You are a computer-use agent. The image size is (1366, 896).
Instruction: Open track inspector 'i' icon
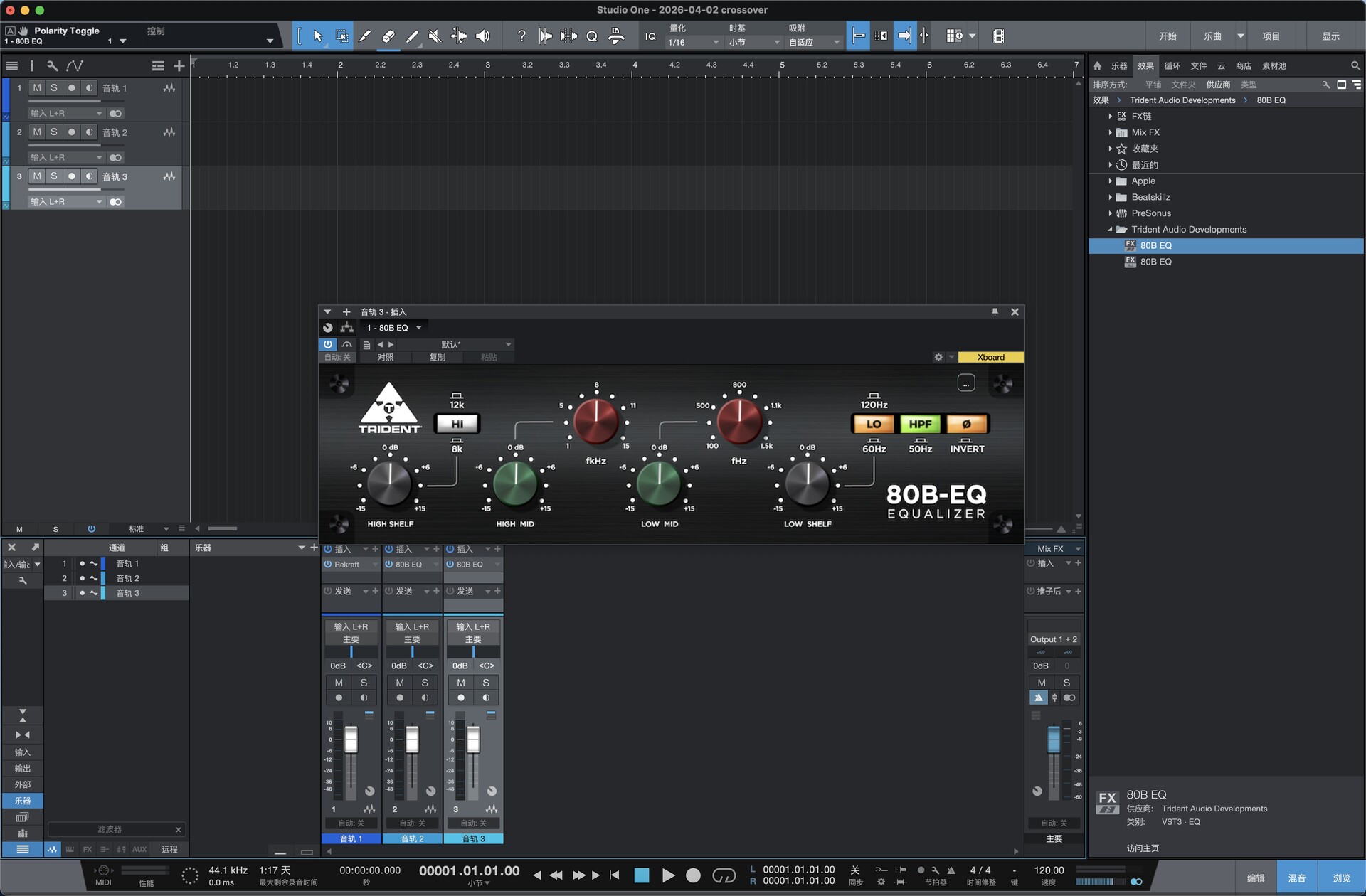(31, 65)
